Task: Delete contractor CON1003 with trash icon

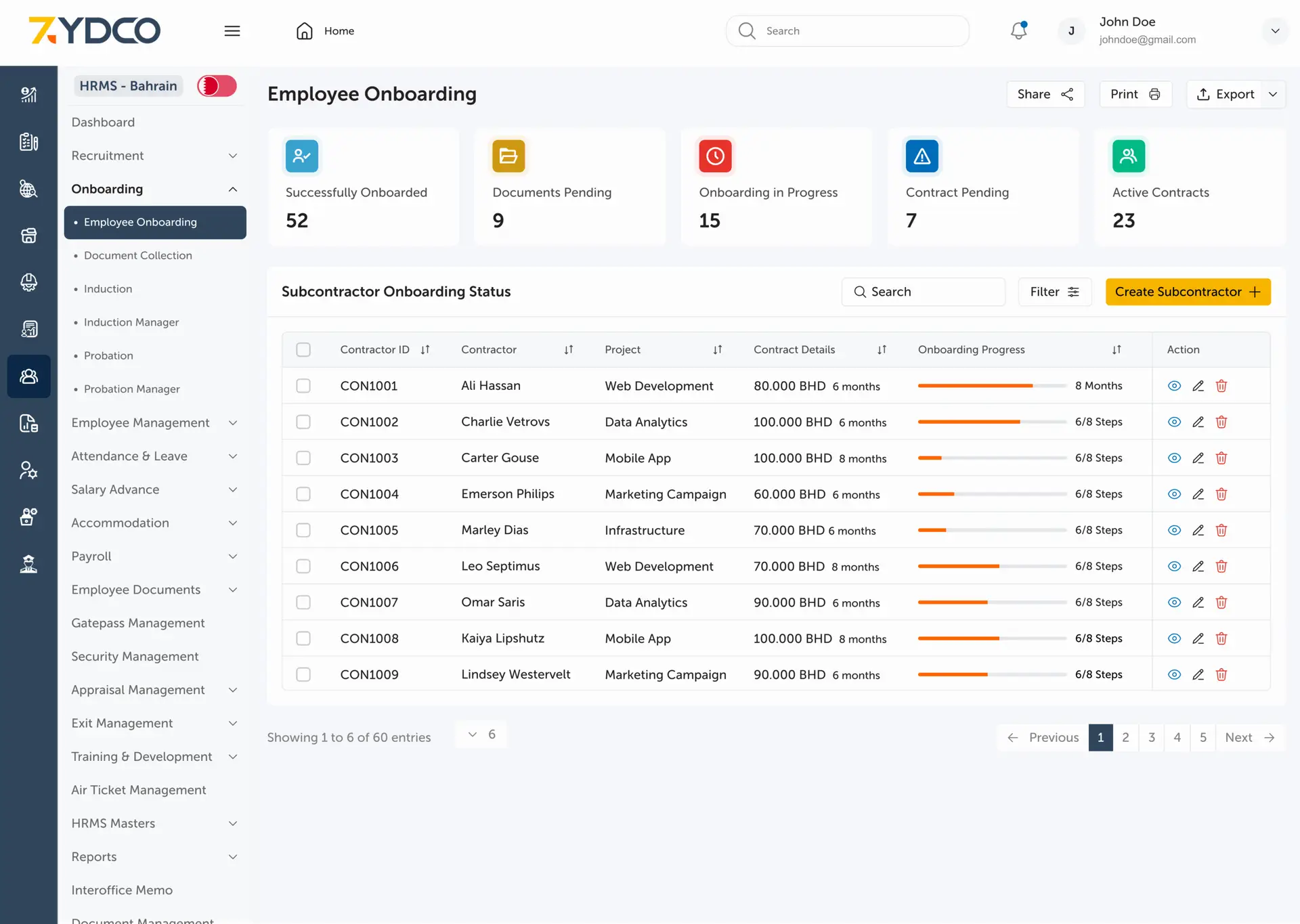Action: click(1221, 458)
